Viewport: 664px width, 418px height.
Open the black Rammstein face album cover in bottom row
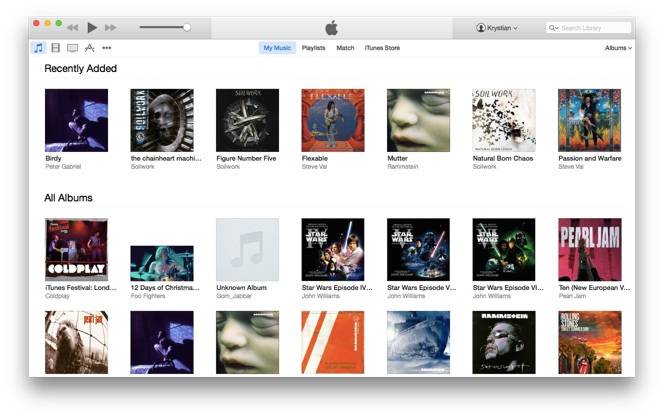[x=504, y=342]
